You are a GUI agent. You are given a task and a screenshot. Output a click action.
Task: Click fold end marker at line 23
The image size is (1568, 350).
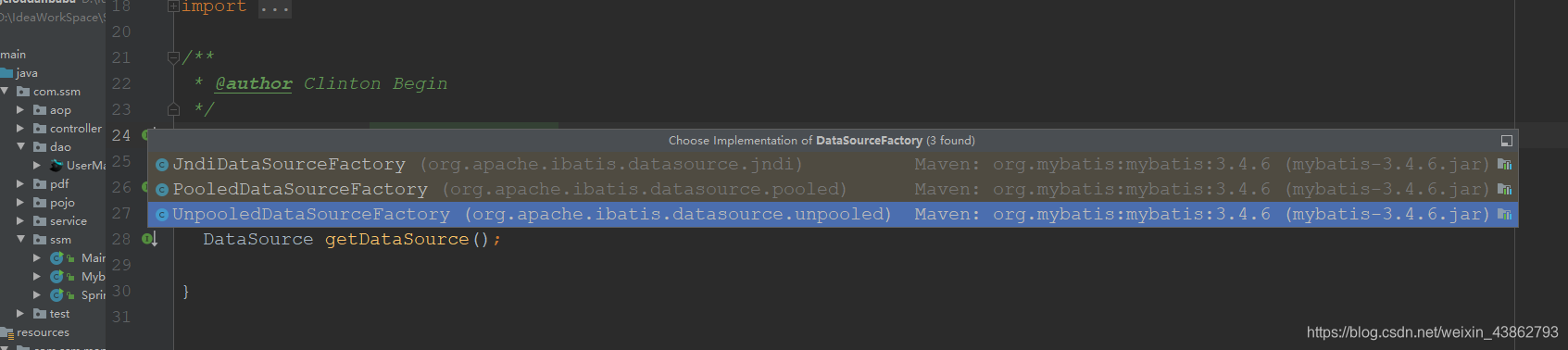click(173, 109)
